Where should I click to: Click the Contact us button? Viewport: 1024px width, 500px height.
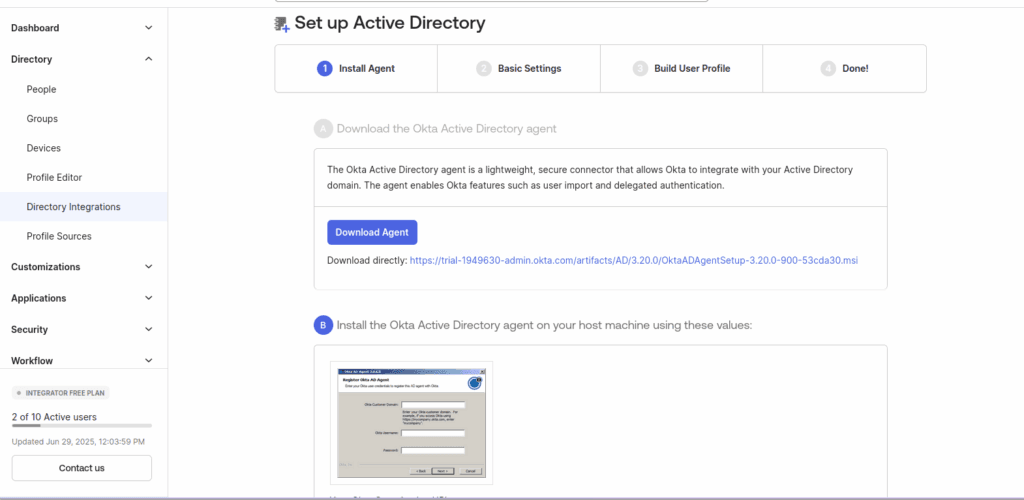(82, 468)
